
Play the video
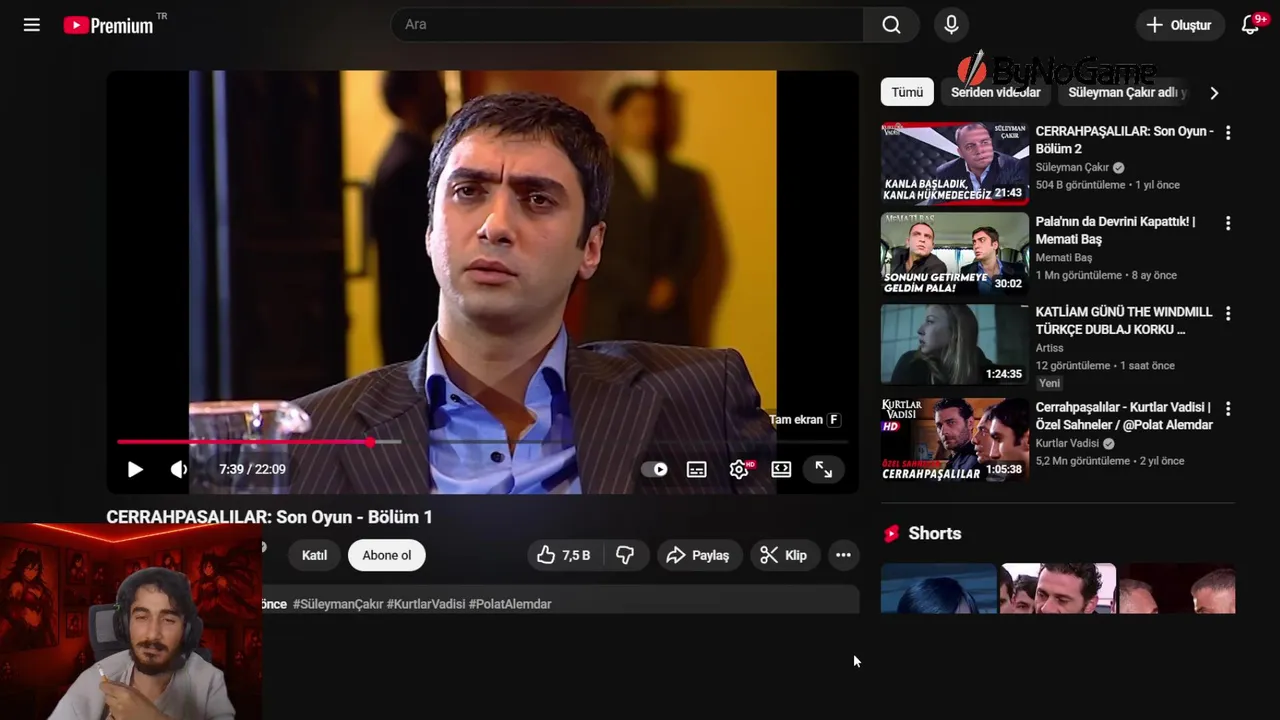[x=135, y=469]
